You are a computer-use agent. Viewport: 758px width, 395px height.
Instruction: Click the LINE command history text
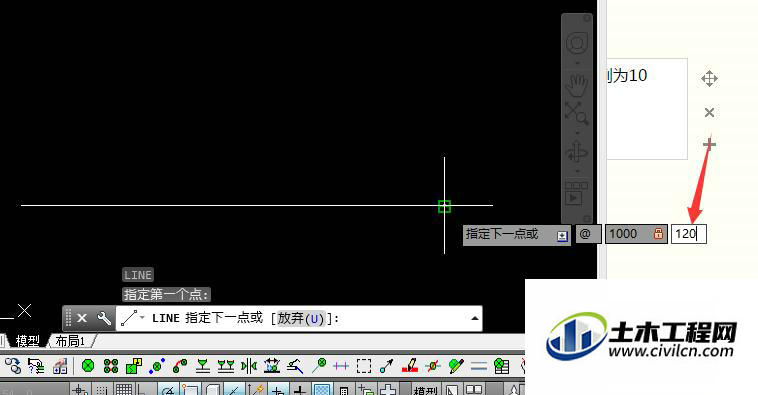tap(138, 275)
